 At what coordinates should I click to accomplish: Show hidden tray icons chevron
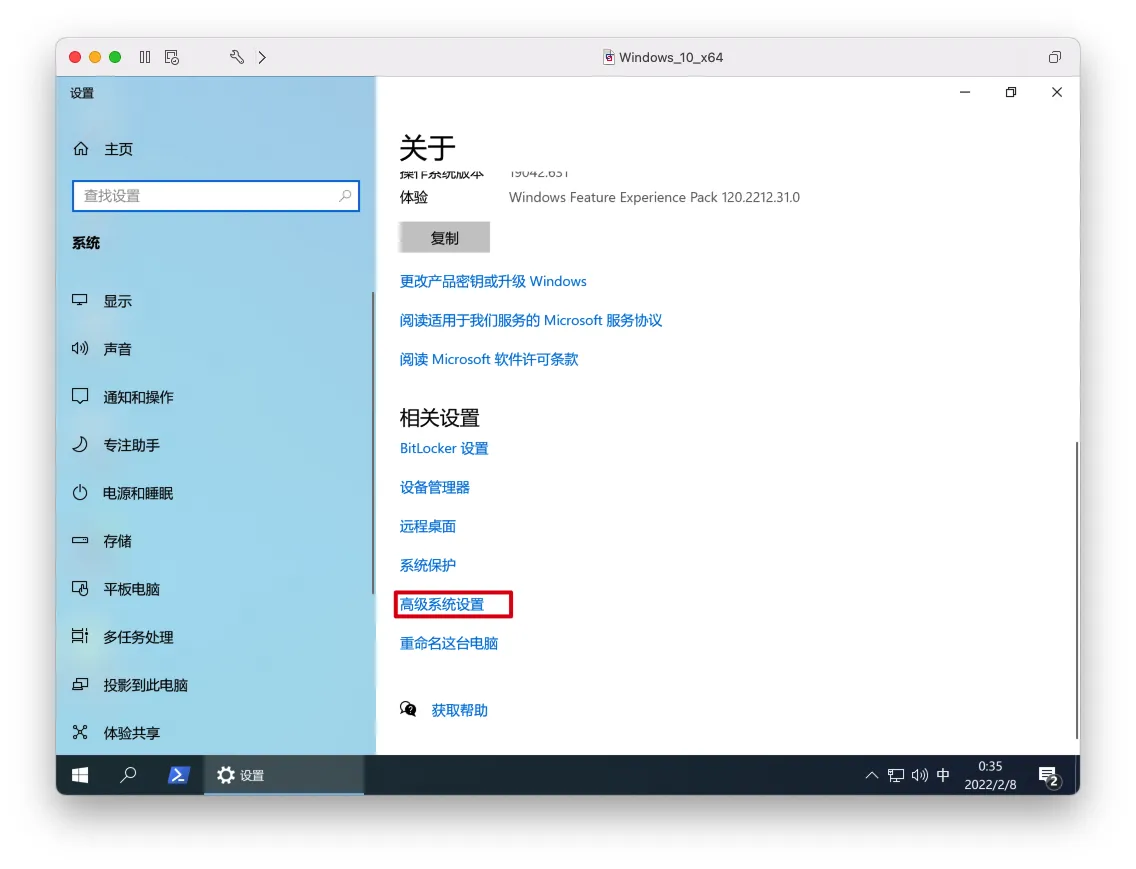[872, 776]
